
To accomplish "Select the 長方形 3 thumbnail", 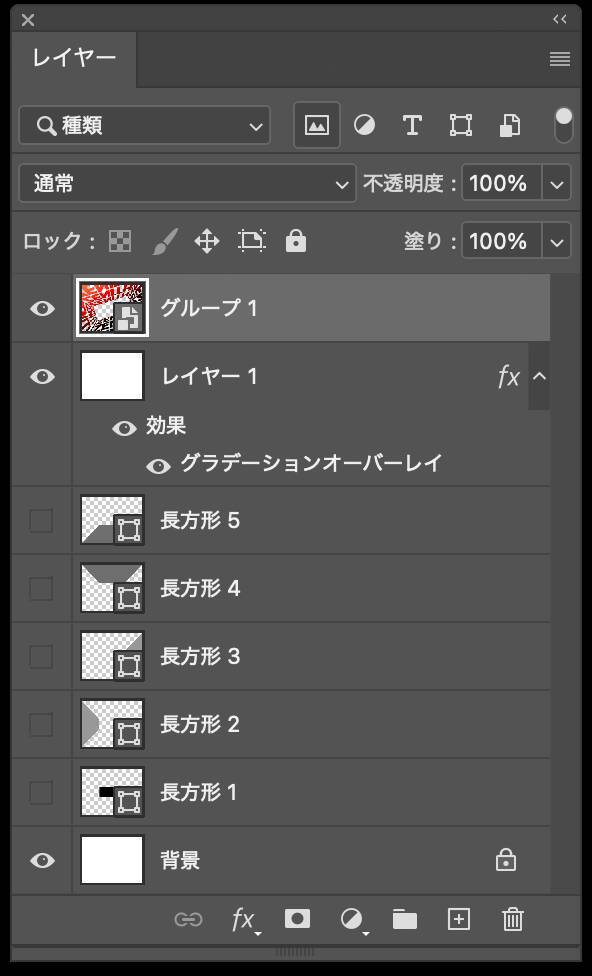I will [112, 656].
